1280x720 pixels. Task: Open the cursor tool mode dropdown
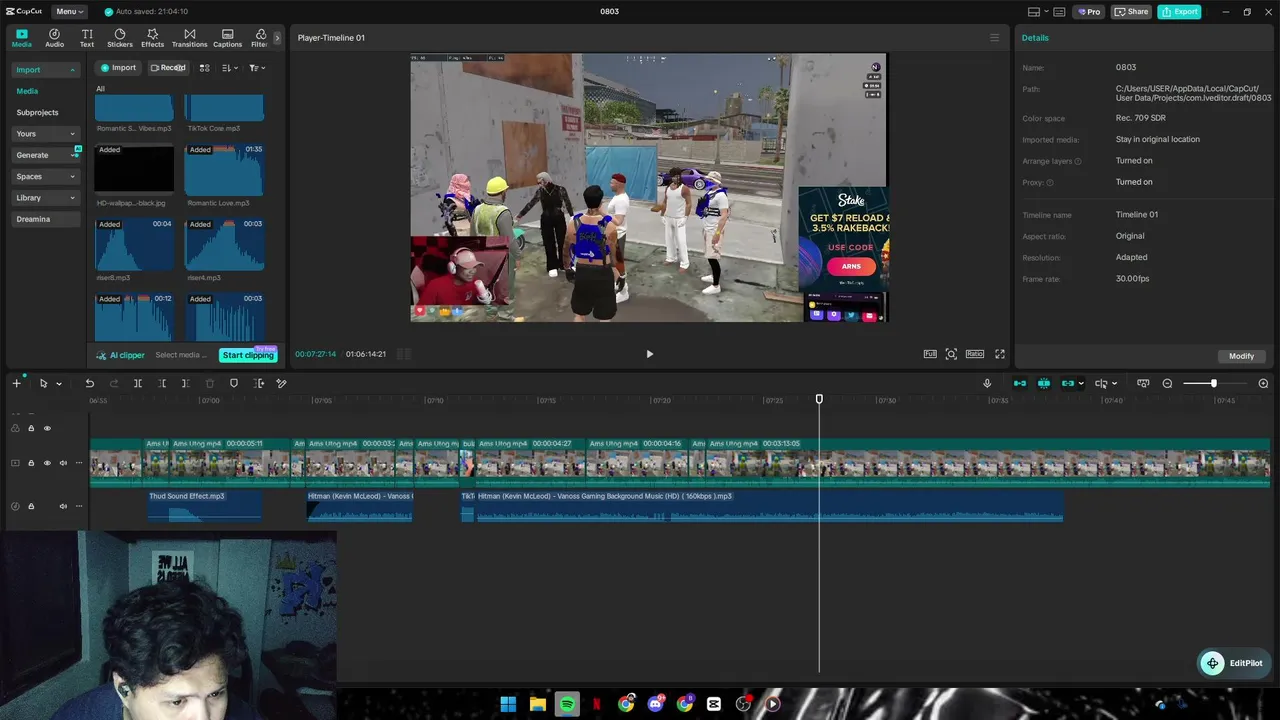point(59,384)
